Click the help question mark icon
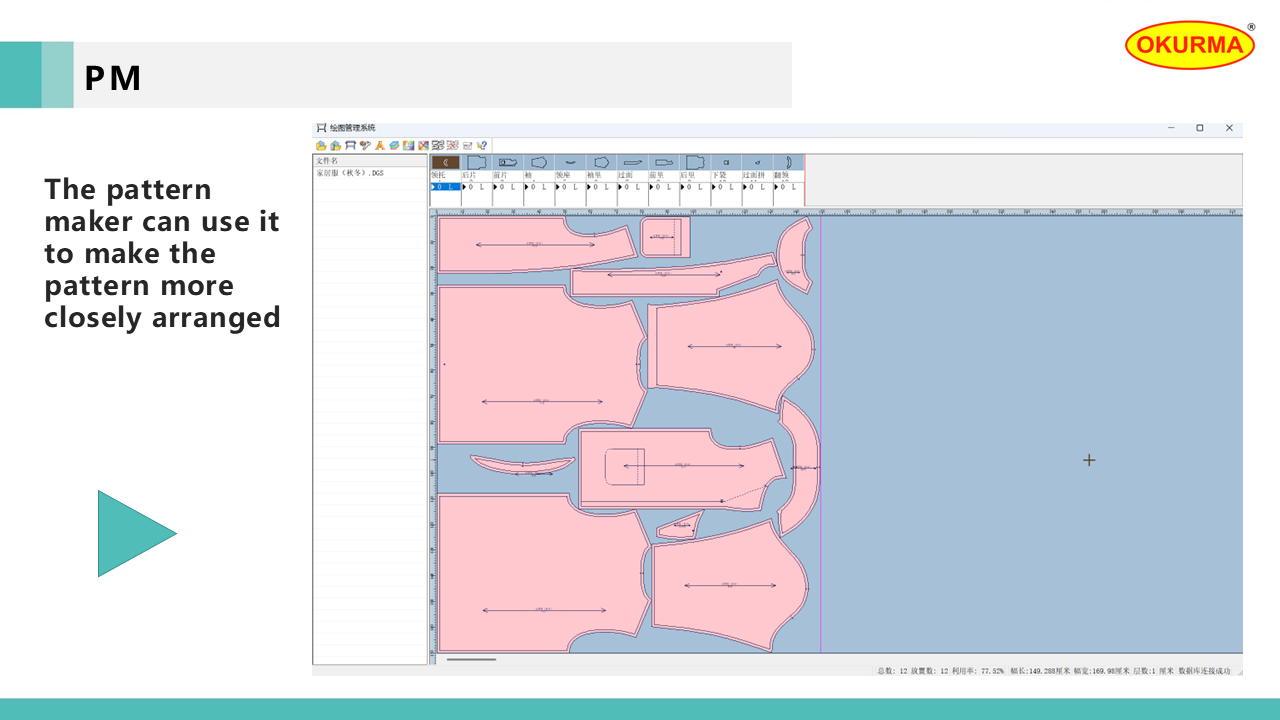1280x720 pixels. coord(482,145)
